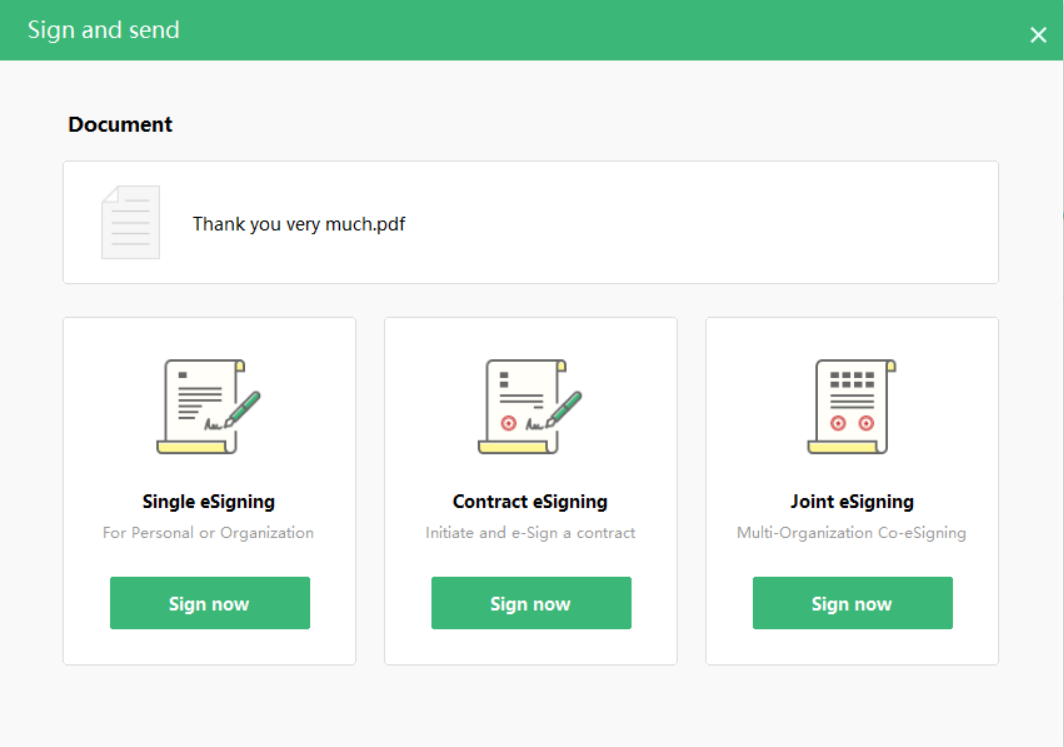The image size is (1064, 747).
Task: Select the Thank you very much.pdf filename
Action: [x=298, y=224]
